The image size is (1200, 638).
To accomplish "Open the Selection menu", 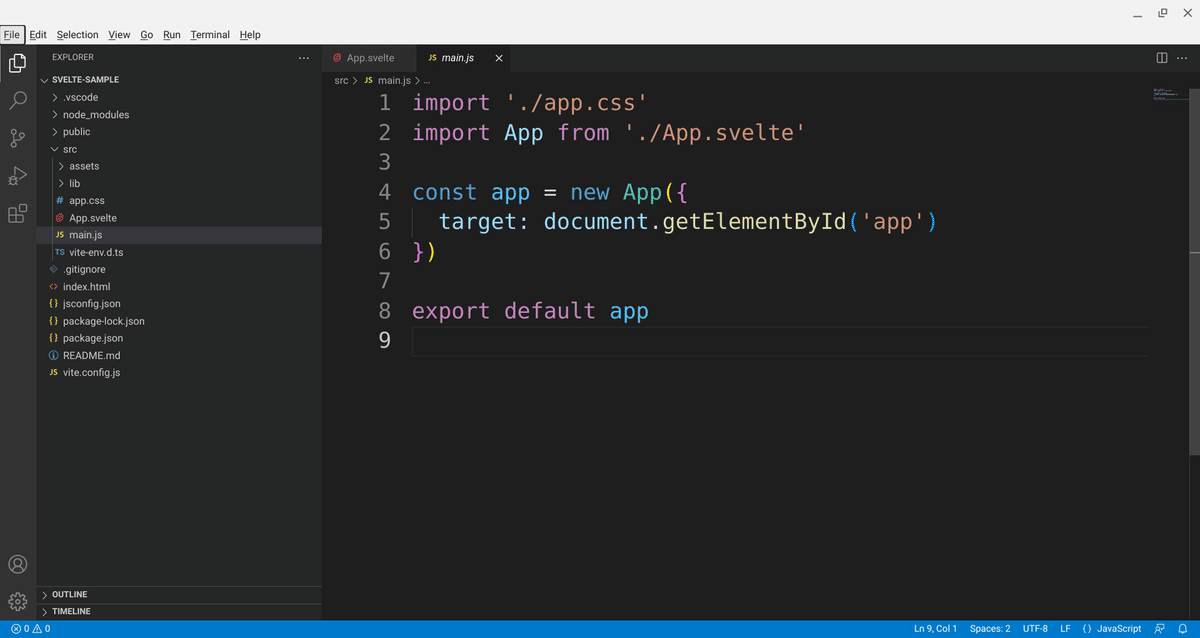I will coord(78,34).
